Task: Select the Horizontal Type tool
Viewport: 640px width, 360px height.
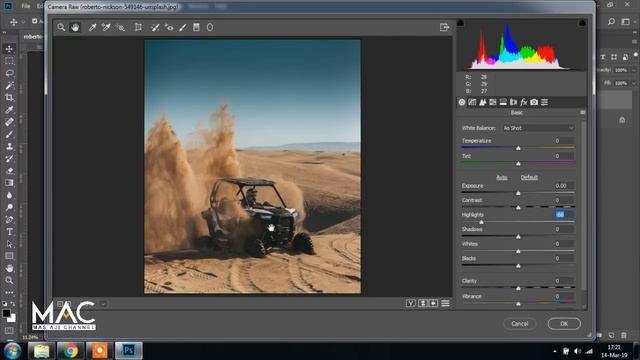Action: tap(9, 232)
